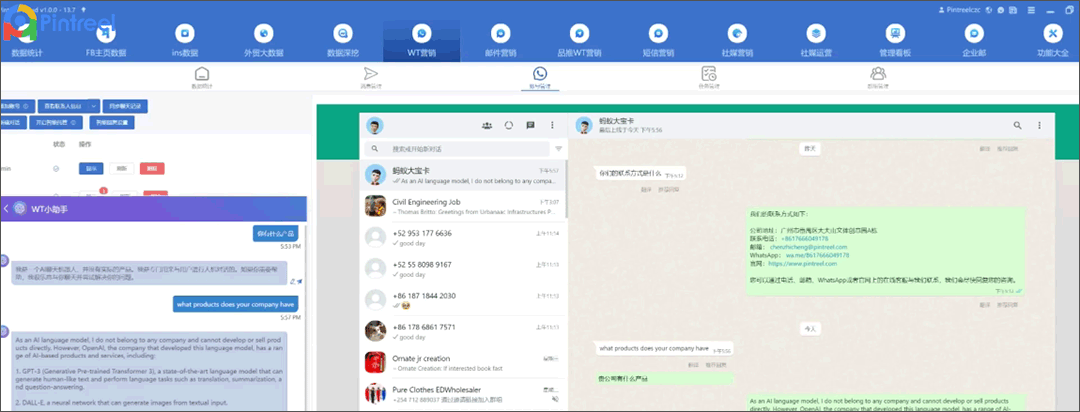Screen dimensions: 1080x412
Task: Click the status check icon in the admin row
Action: [56, 168]
